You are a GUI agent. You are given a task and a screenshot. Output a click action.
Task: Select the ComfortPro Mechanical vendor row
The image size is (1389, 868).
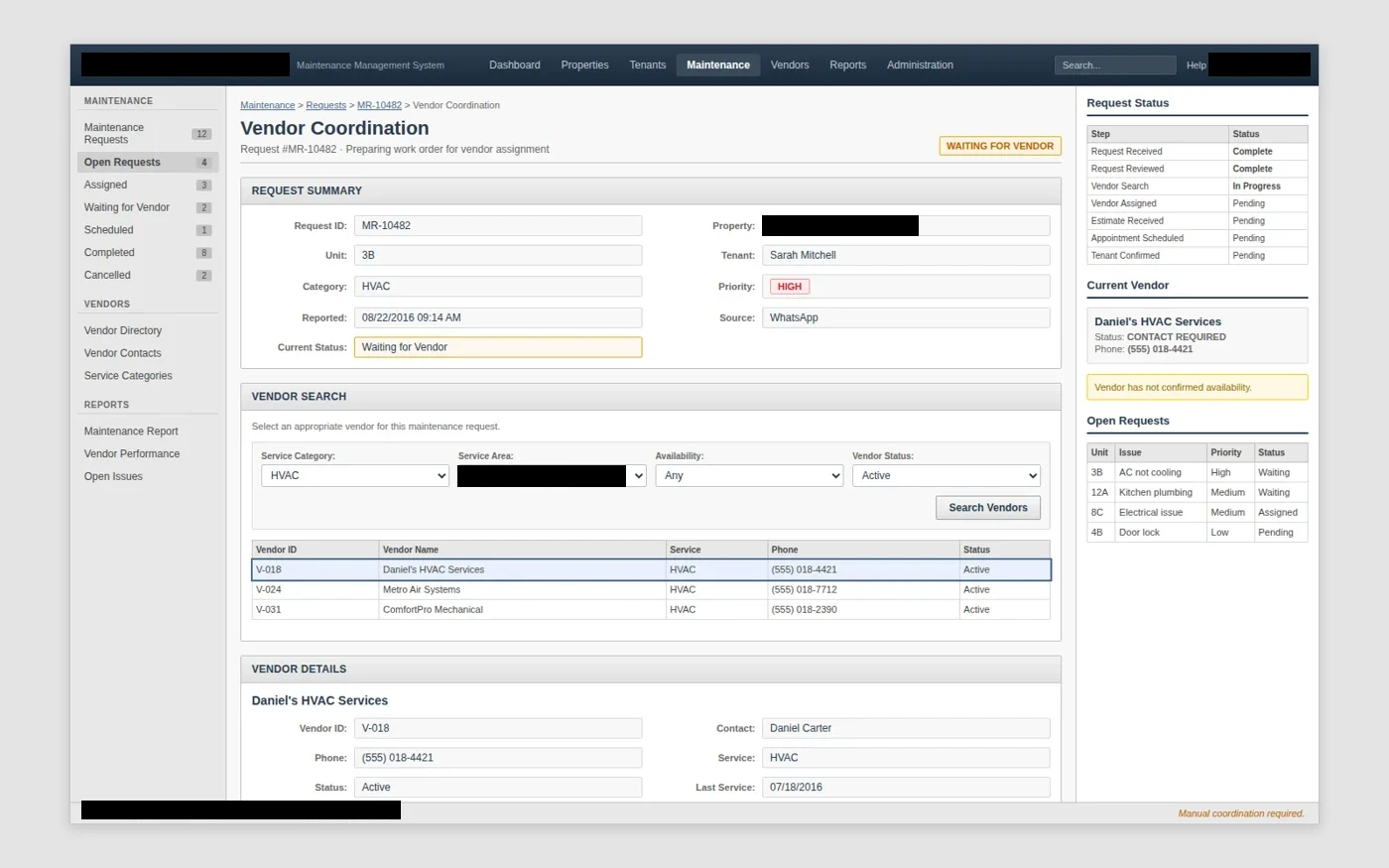(651, 609)
